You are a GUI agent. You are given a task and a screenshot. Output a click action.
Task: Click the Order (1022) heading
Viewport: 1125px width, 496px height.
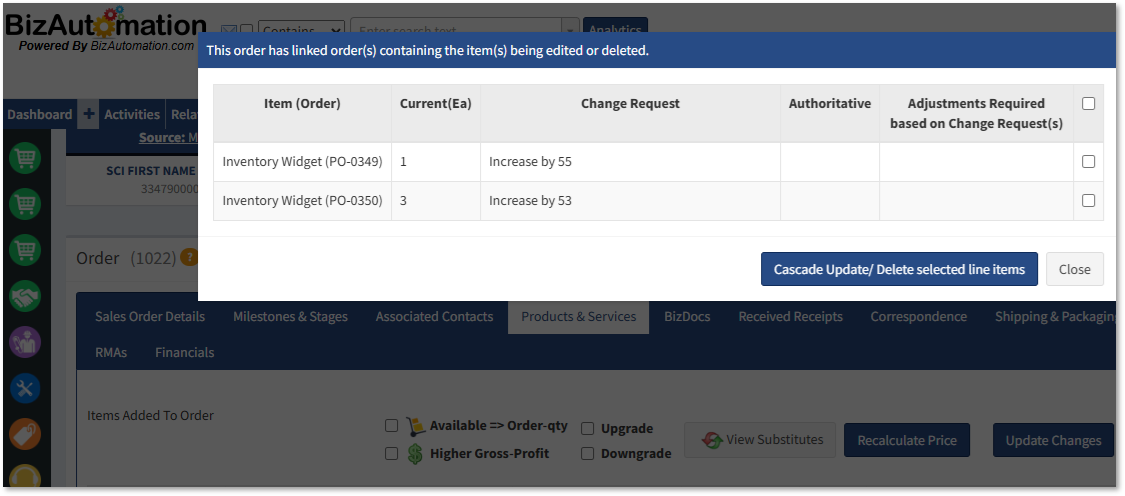point(126,258)
